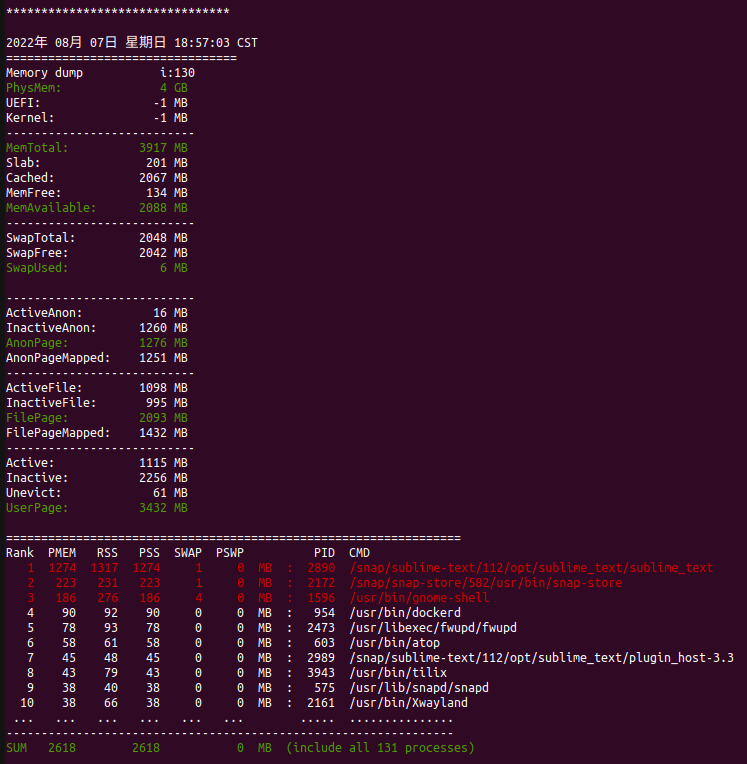Click the /usr/lib/snapd/snapd command entry
747x764 pixels.
(x=419, y=688)
